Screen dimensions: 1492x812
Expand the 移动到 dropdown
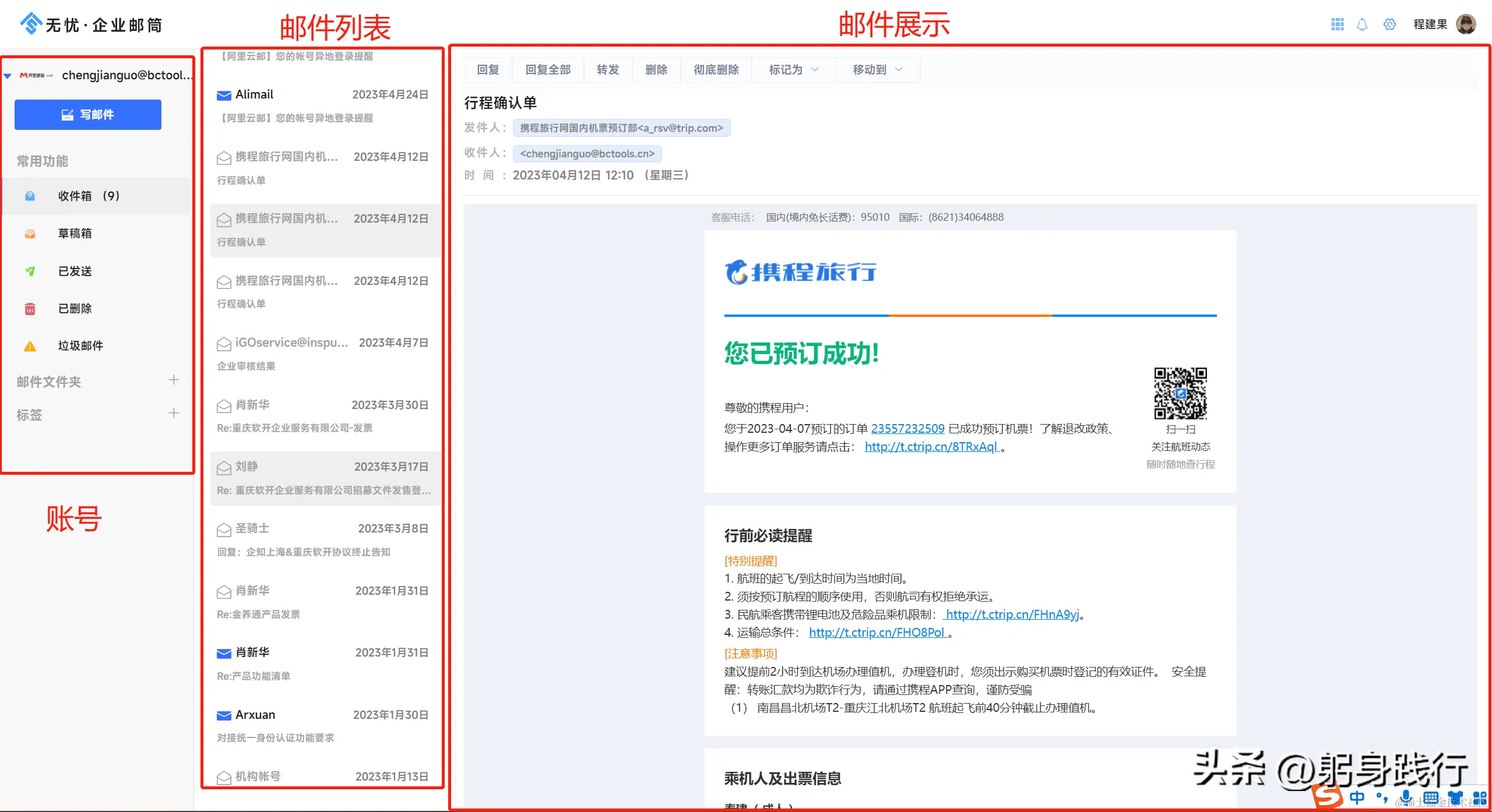(877, 70)
